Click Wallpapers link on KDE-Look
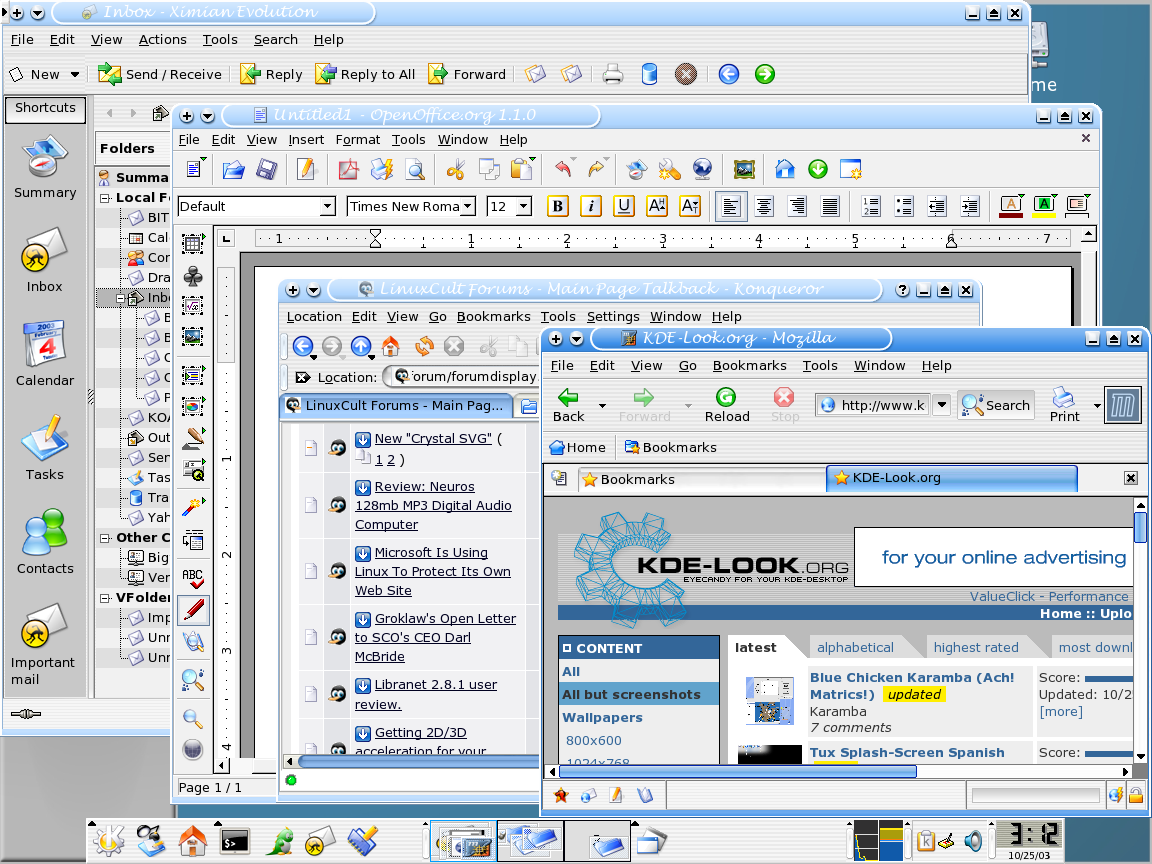 [x=602, y=718]
